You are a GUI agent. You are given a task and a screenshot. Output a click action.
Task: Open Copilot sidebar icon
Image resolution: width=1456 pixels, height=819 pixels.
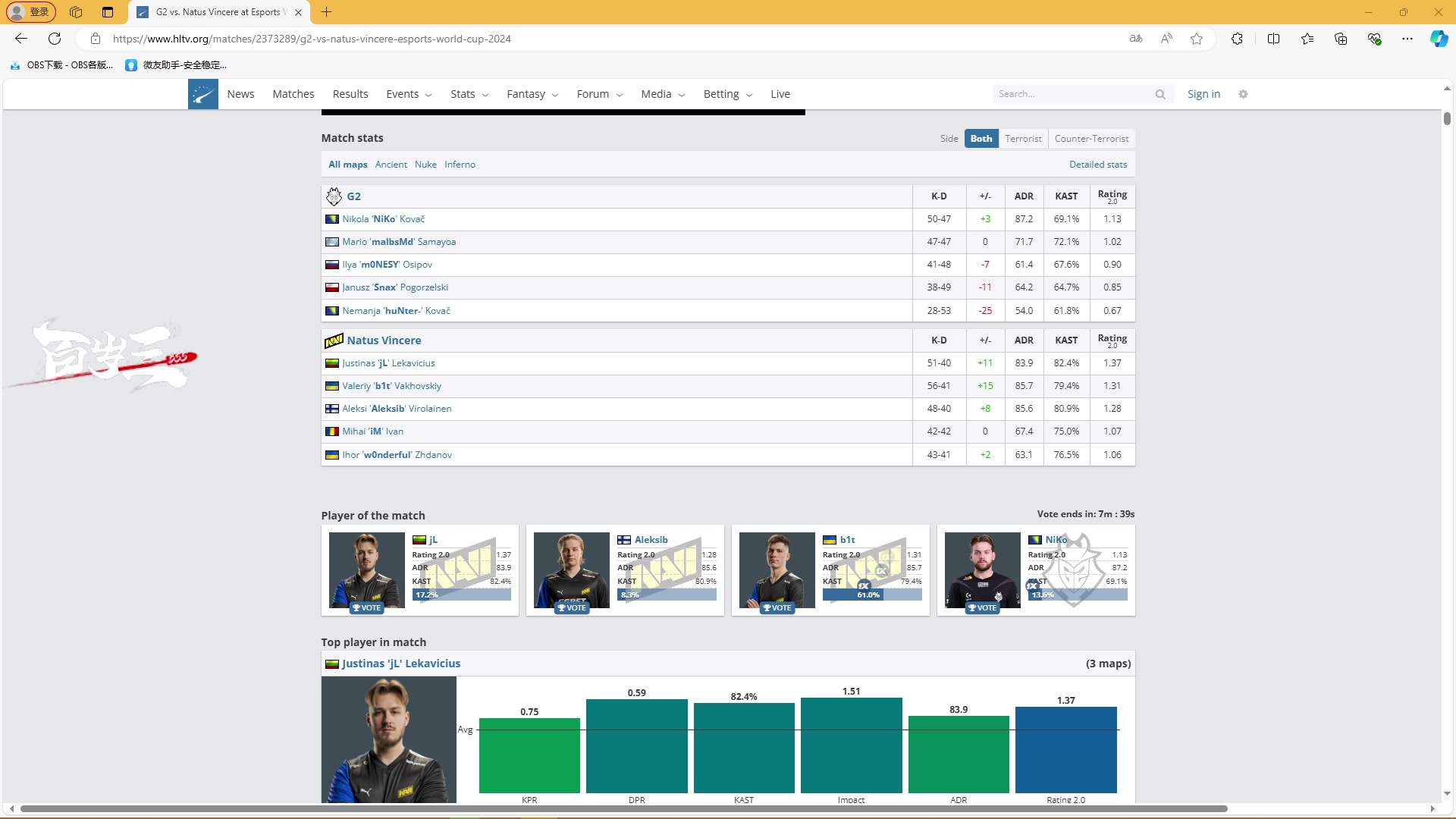pos(1439,39)
